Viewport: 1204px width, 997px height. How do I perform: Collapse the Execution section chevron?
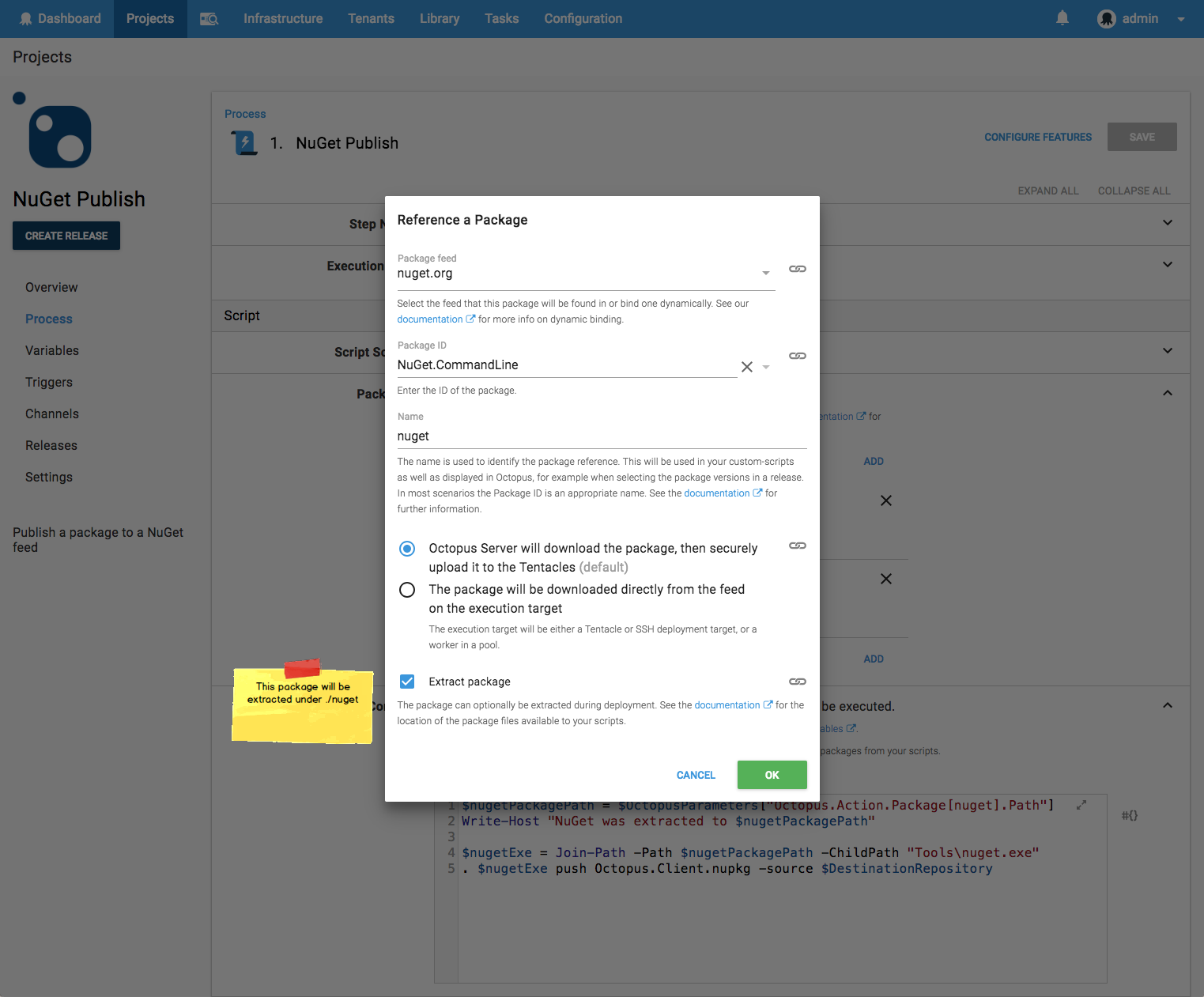(x=1168, y=265)
